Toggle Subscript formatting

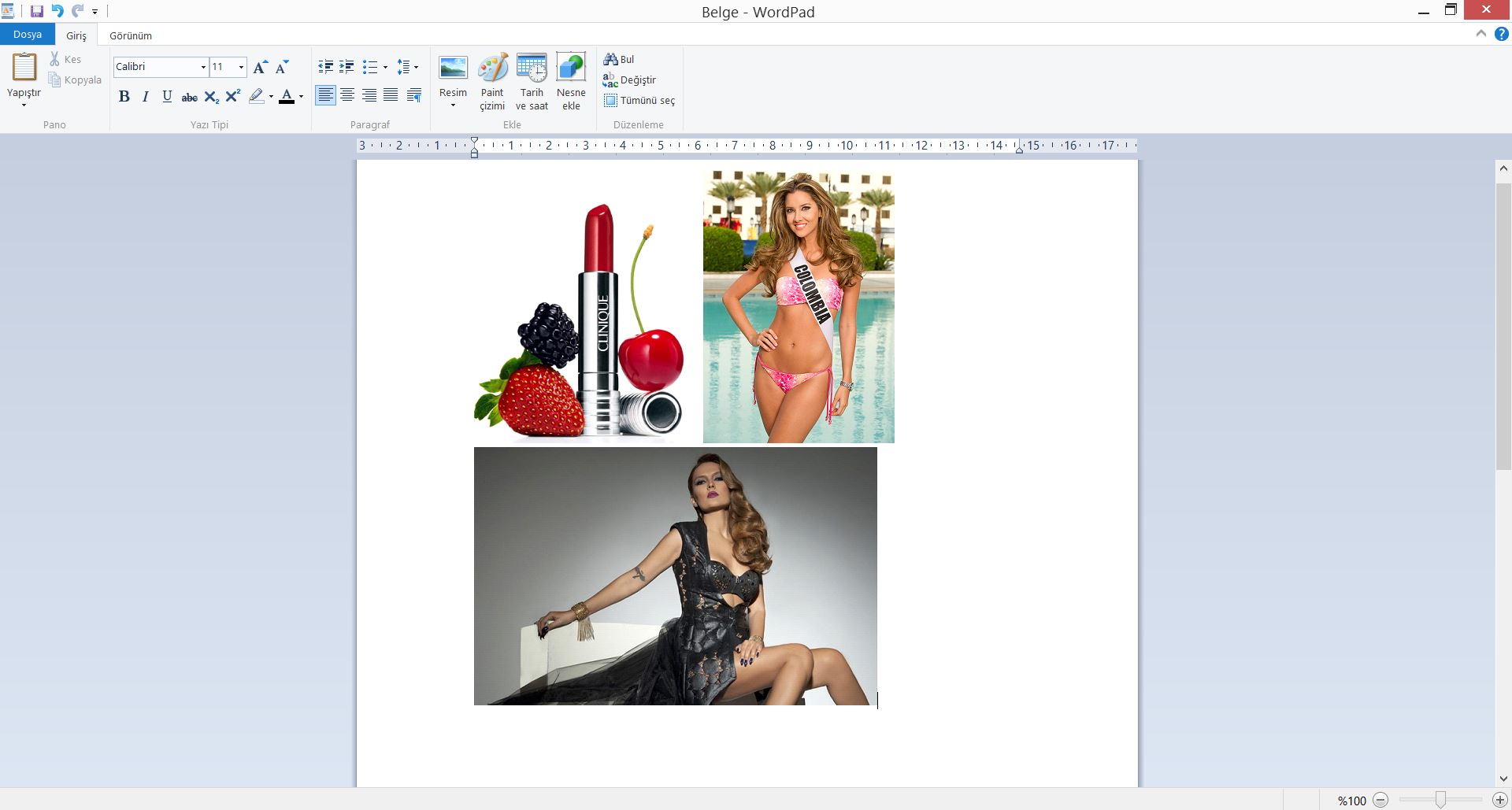tap(211, 96)
